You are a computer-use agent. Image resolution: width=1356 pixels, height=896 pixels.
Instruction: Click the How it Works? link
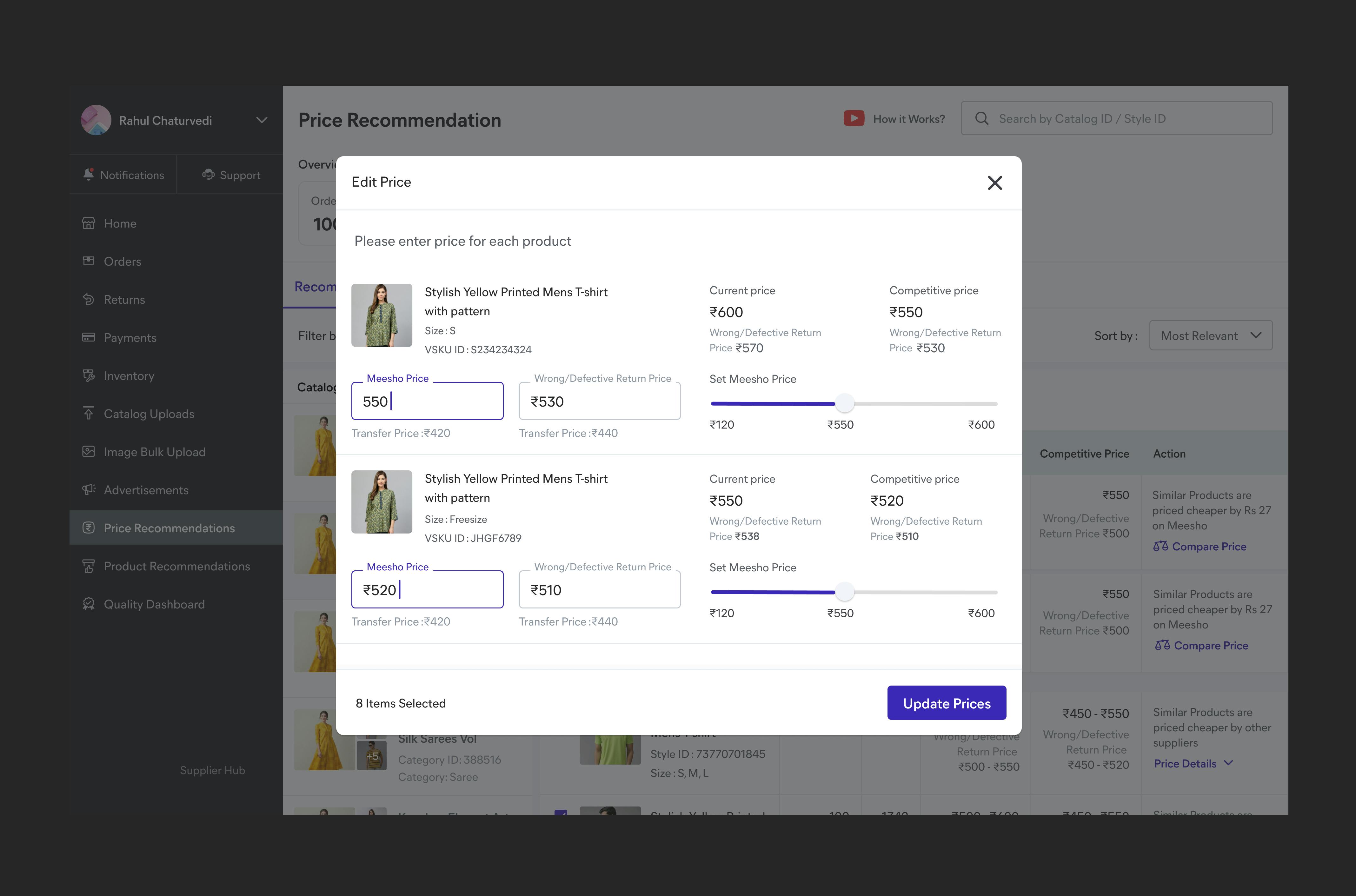[908, 119]
